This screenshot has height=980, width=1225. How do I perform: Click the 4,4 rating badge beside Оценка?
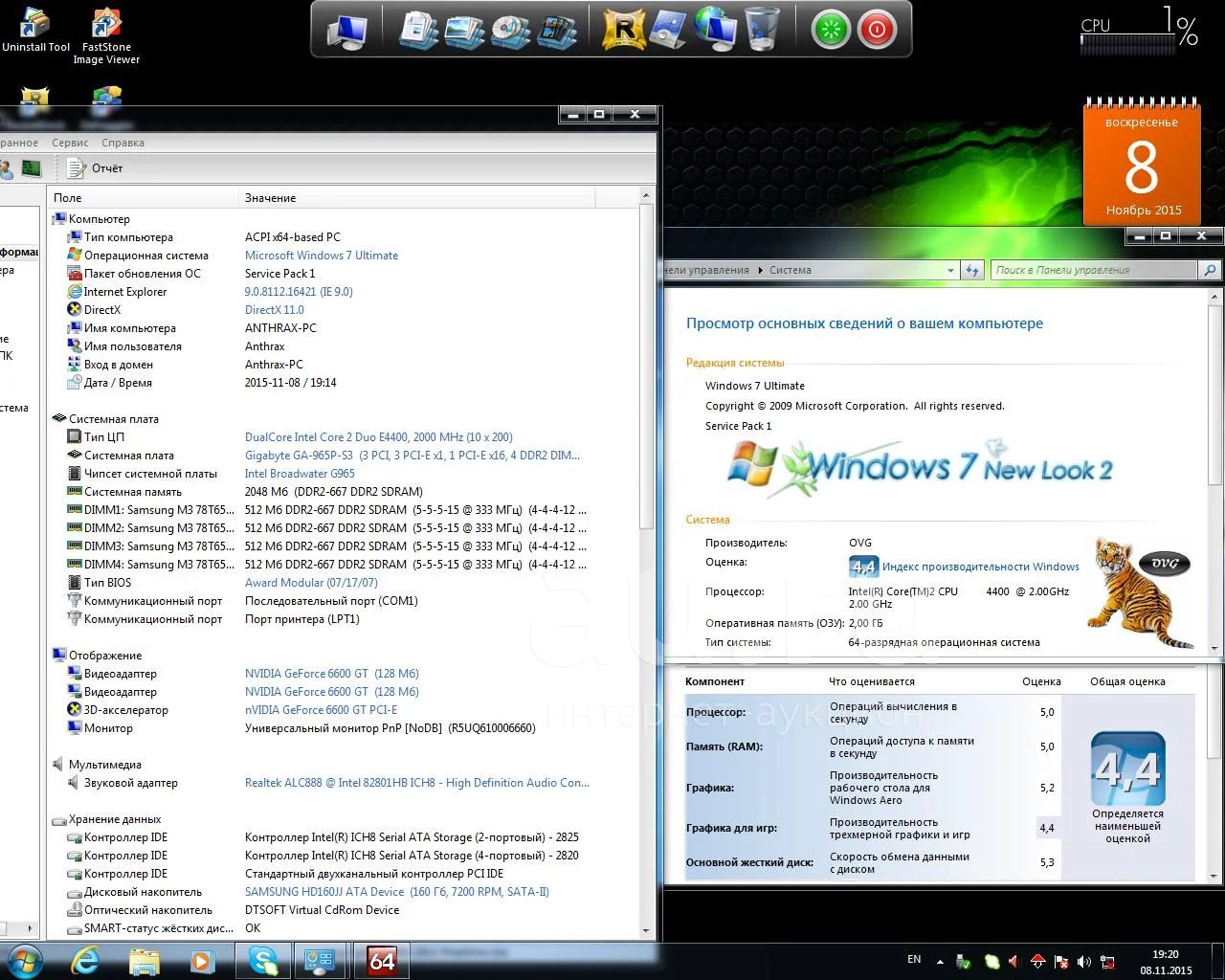863,567
